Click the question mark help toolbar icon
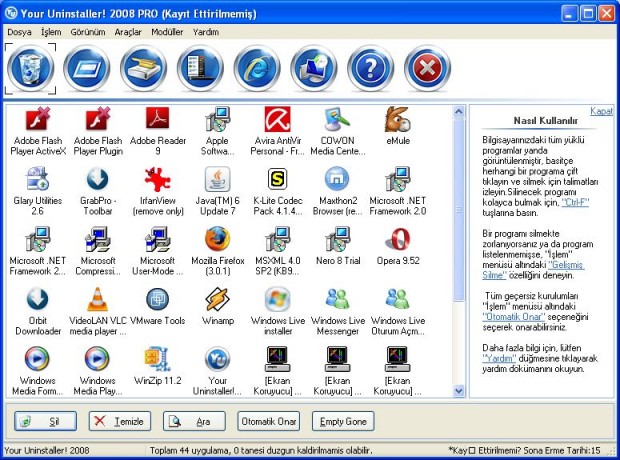The height and width of the screenshot is (460, 620). click(x=370, y=69)
